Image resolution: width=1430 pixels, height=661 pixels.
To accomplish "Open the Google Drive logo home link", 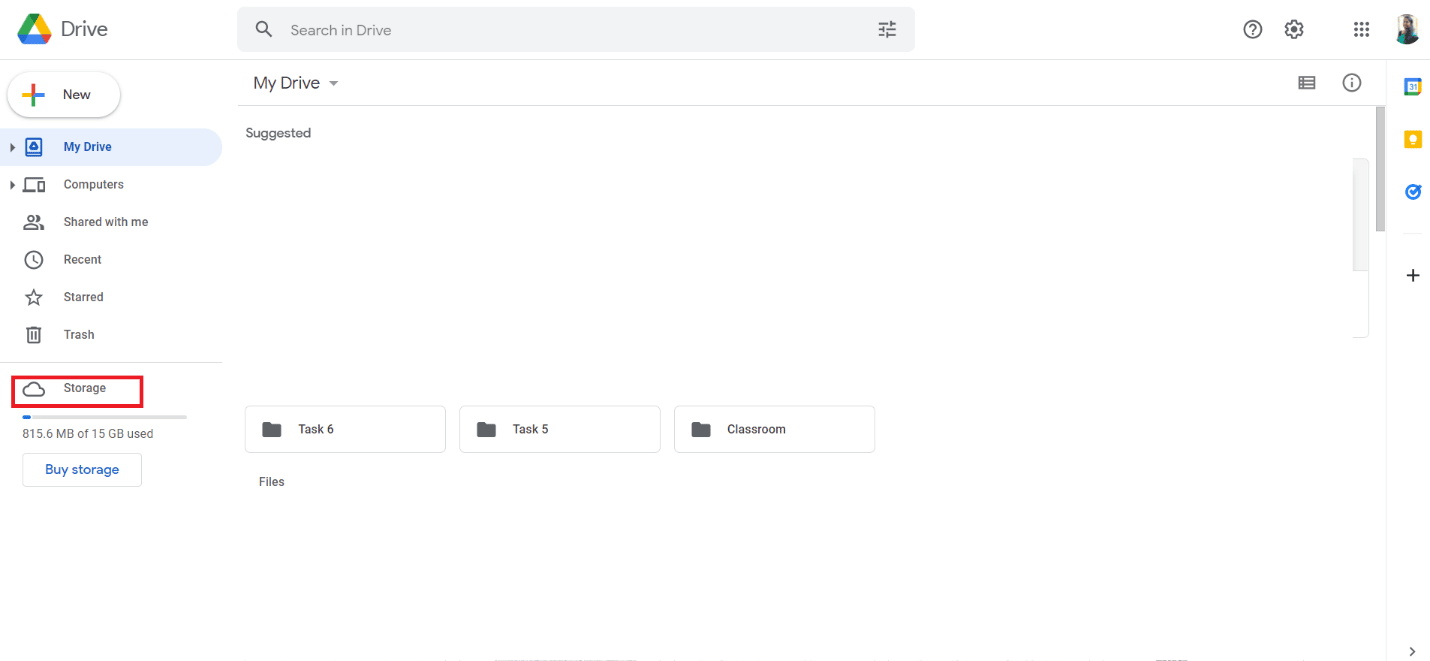I will coord(62,29).
